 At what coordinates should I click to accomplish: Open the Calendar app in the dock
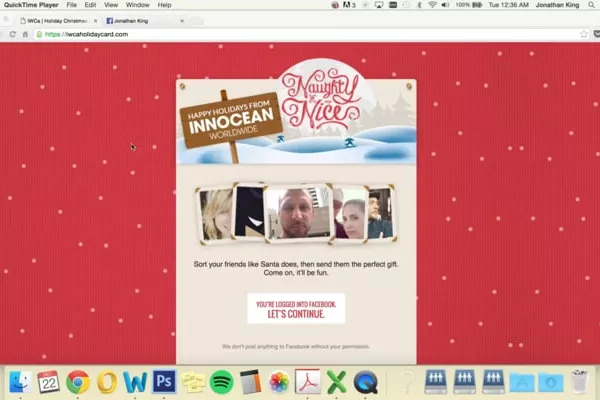(49, 381)
